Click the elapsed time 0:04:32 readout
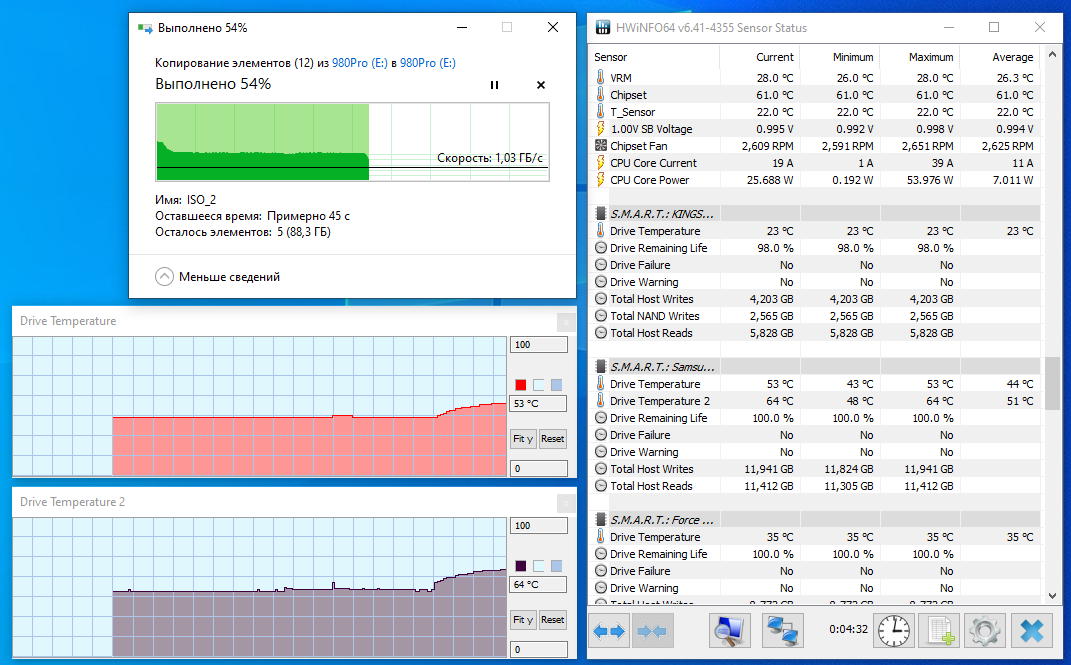This screenshot has height=665, width=1071. 848,629
